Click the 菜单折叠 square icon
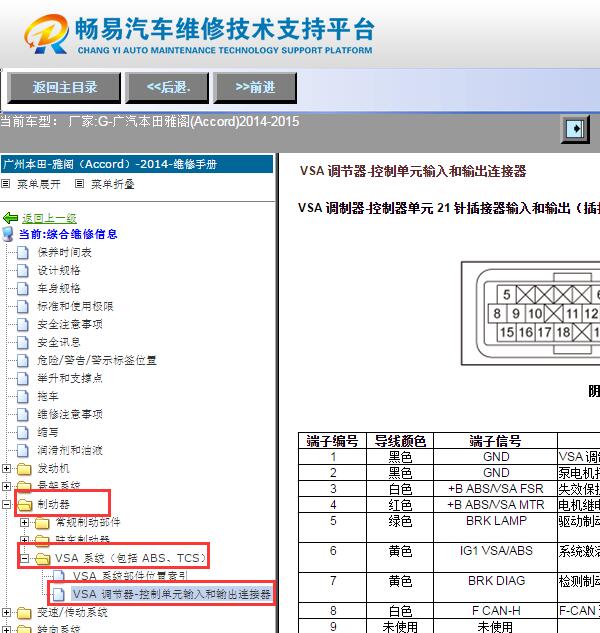This screenshot has height=633, width=600. click(80, 184)
